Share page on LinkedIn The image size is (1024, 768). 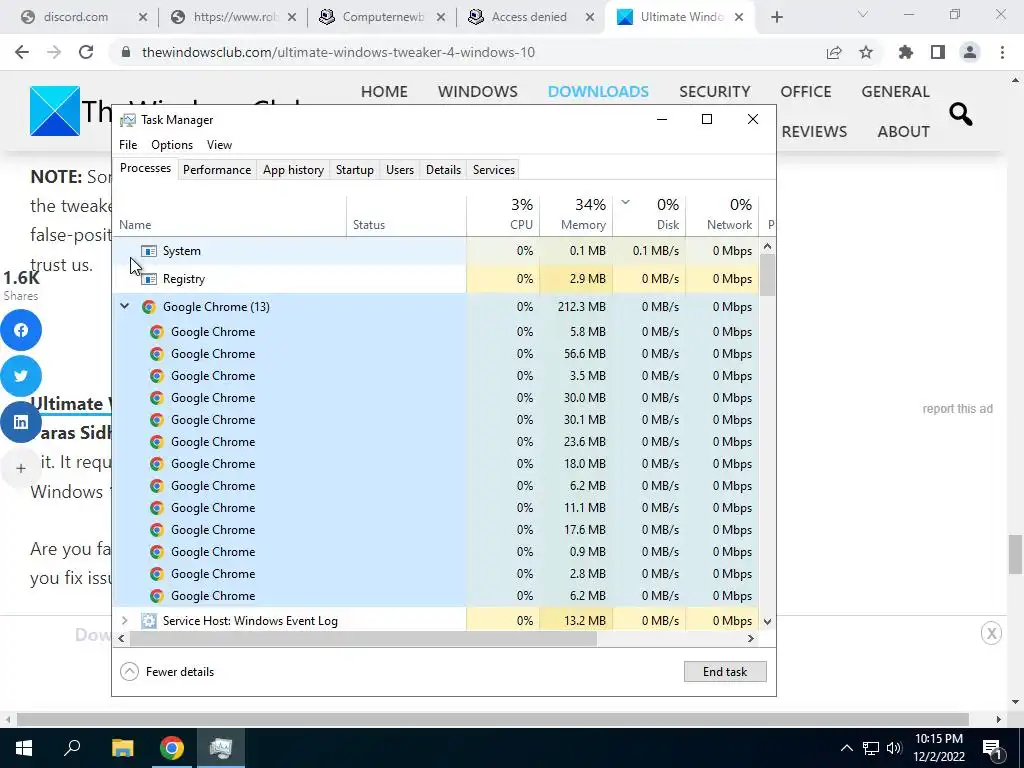[x=21, y=422]
